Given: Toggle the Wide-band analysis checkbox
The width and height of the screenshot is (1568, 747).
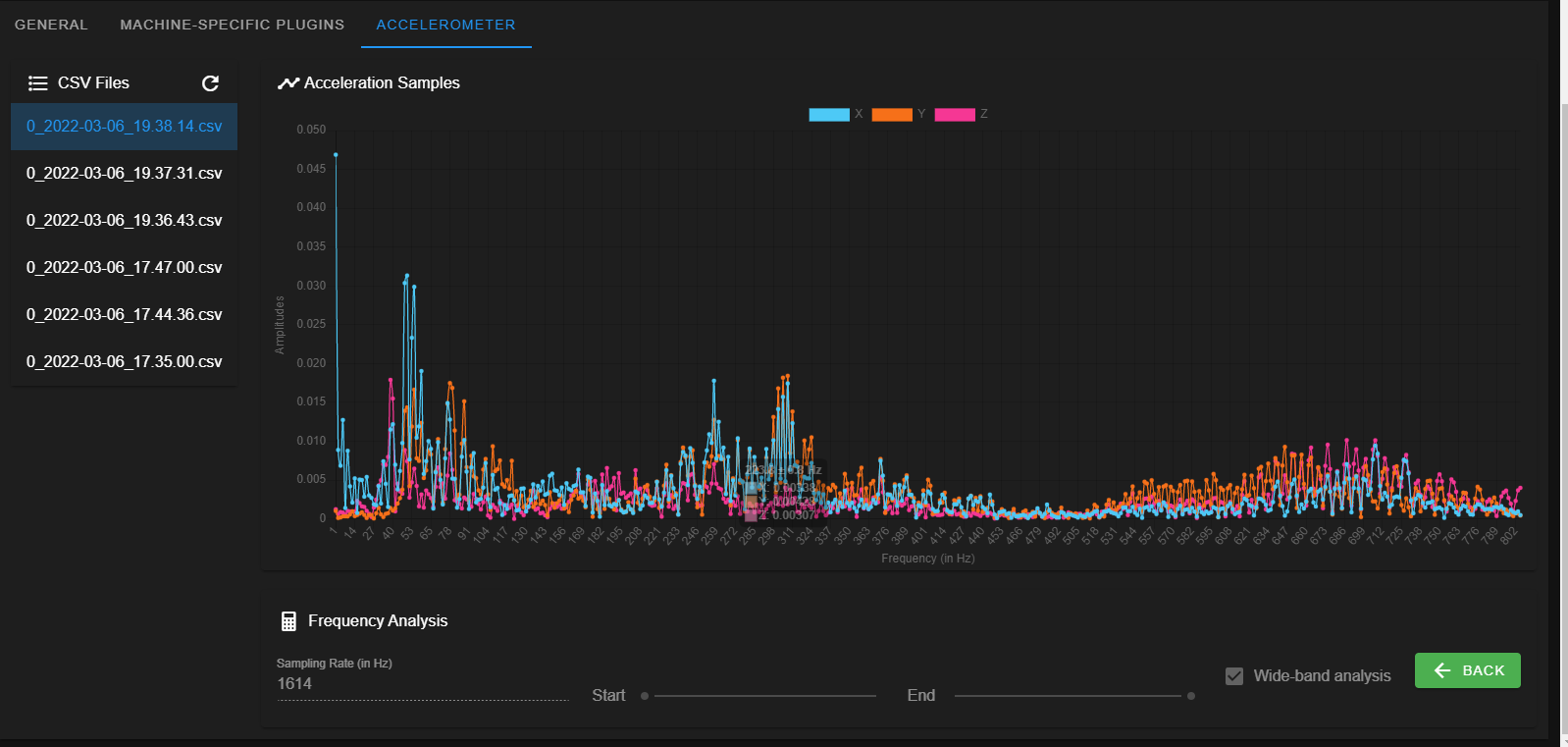Looking at the screenshot, I should point(1234,676).
